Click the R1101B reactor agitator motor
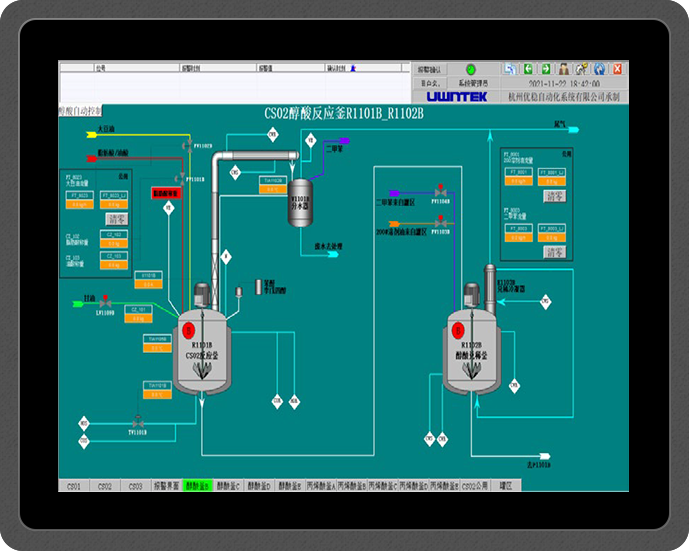Image resolution: width=689 pixels, height=551 pixels. pos(201,294)
